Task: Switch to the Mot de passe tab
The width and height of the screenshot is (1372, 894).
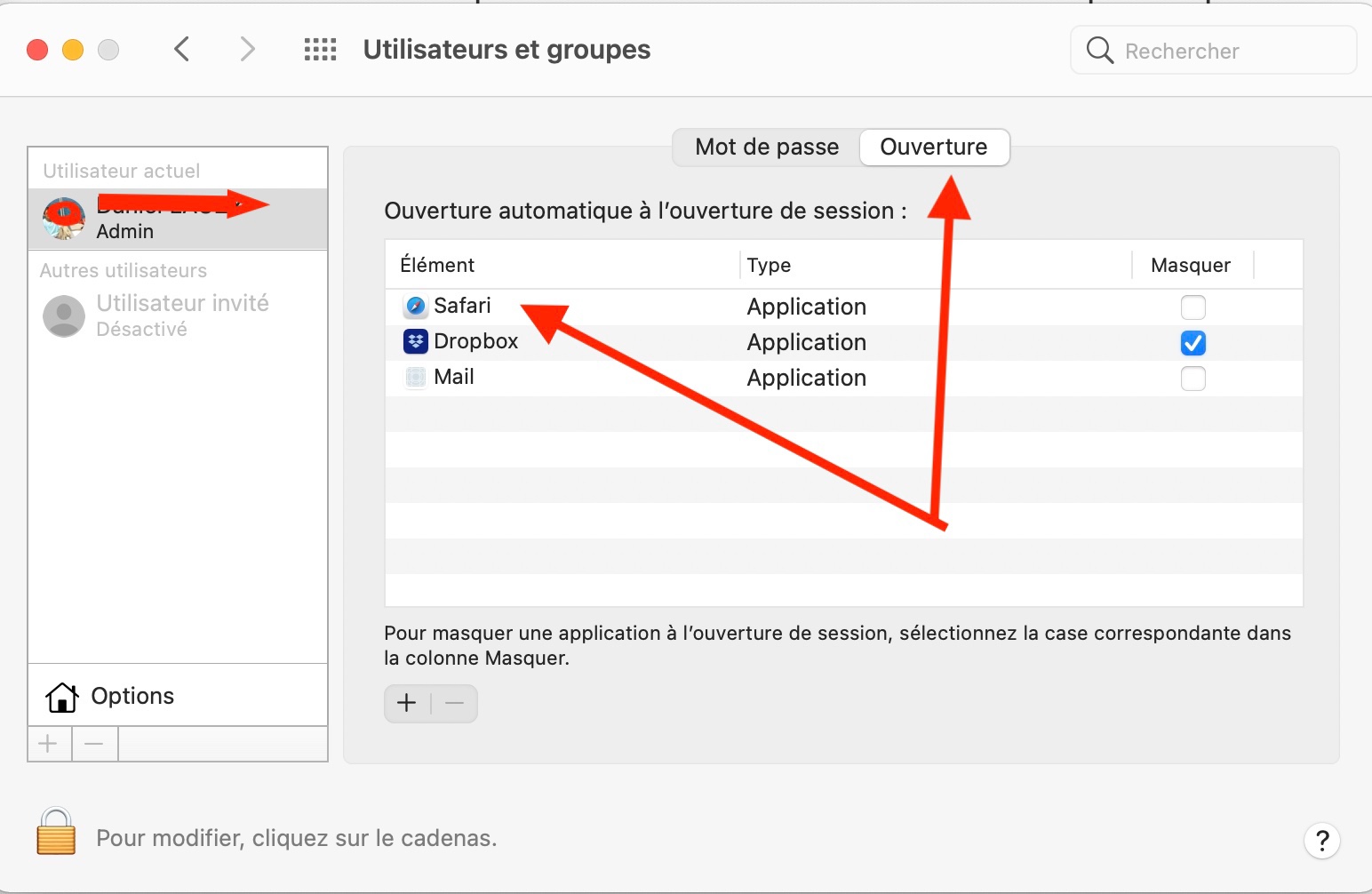Action: (766, 148)
